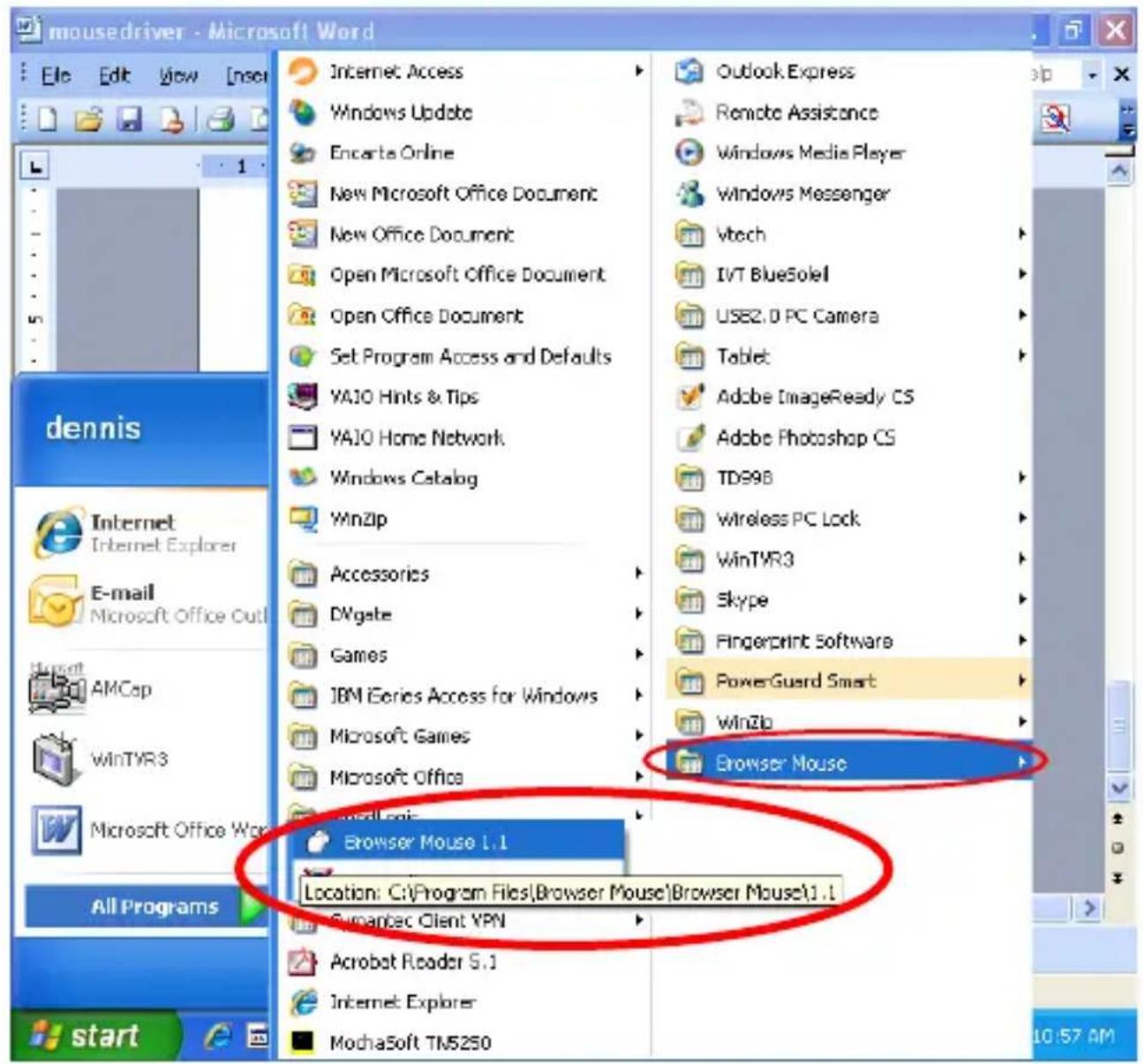1143x1064 pixels.
Task: Open the Skype program folder
Action: point(848,599)
